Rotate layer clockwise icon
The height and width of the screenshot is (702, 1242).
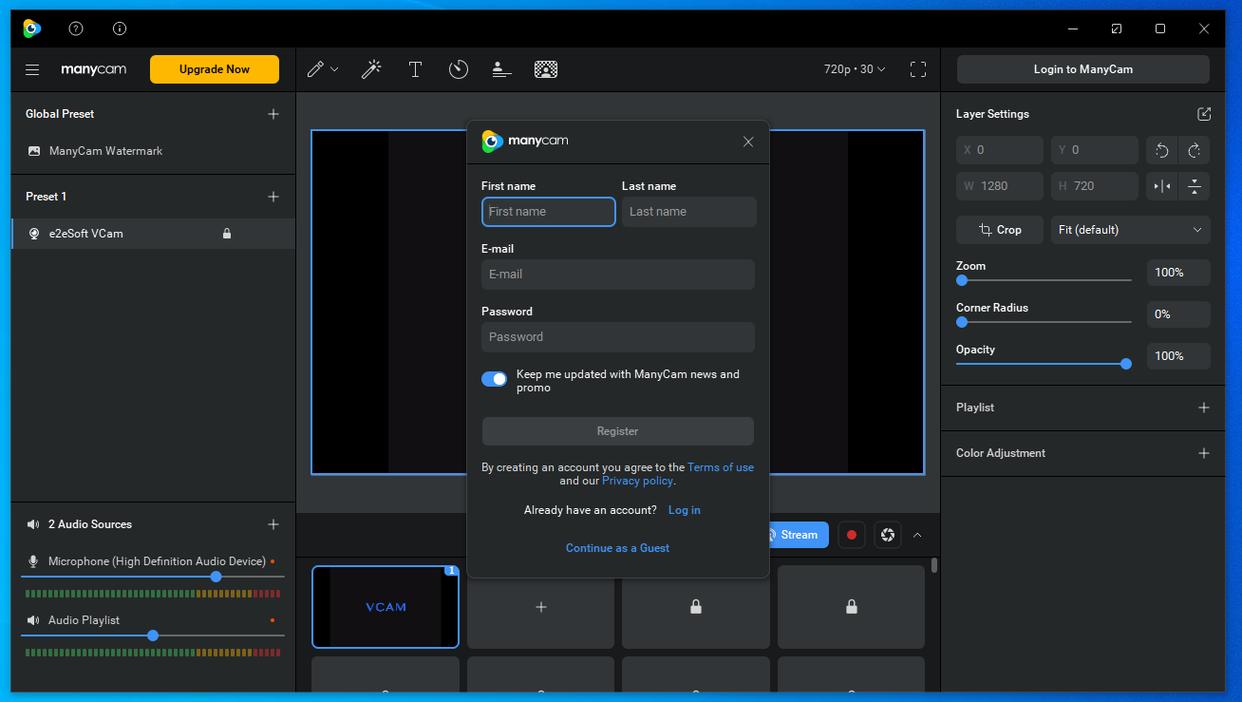1194,150
